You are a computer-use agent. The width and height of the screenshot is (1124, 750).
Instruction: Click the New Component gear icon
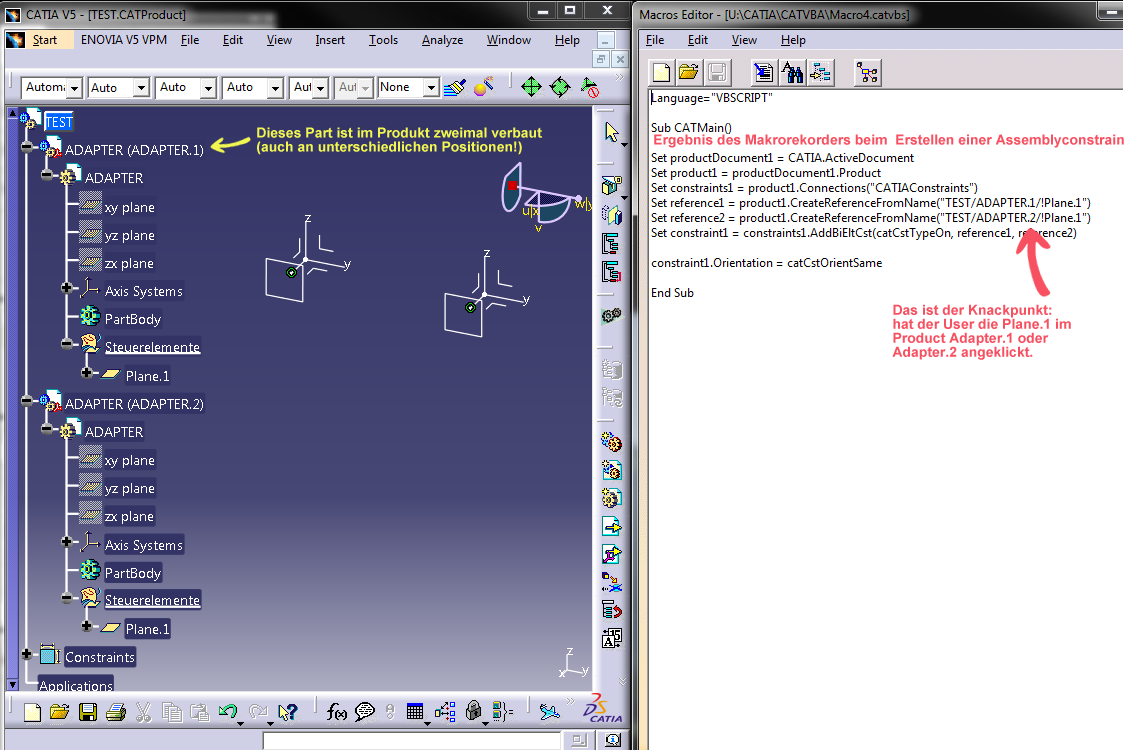(x=611, y=442)
